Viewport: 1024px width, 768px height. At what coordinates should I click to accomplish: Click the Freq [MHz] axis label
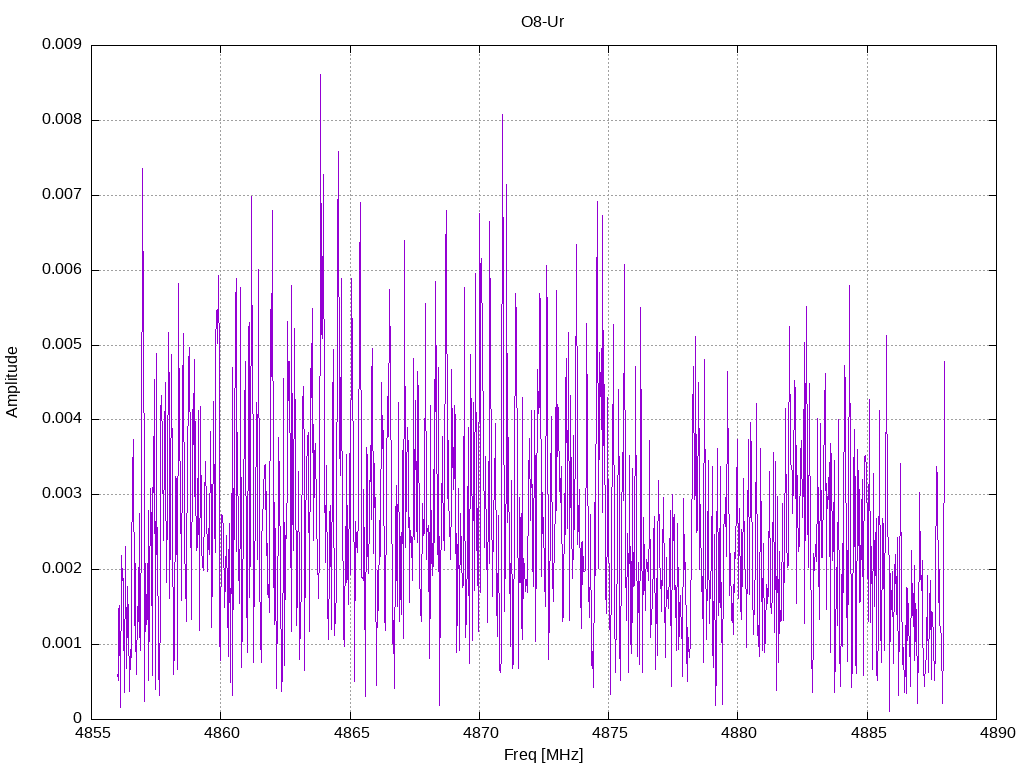click(543, 755)
